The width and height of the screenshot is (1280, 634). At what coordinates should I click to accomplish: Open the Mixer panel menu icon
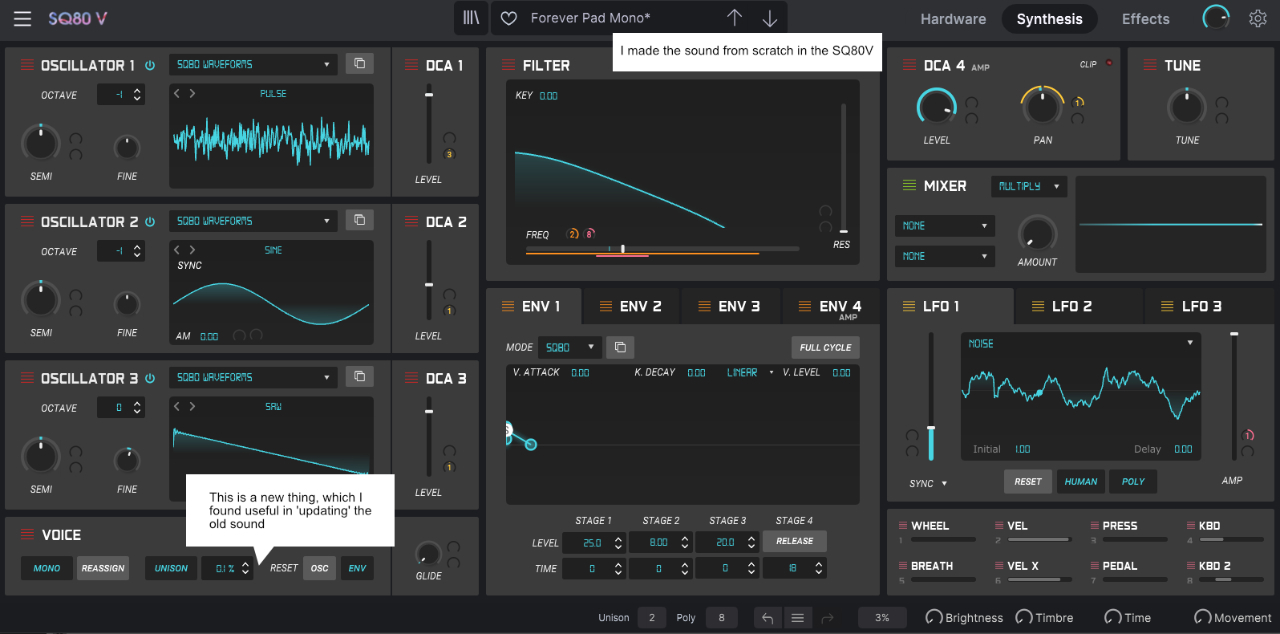point(909,185)
